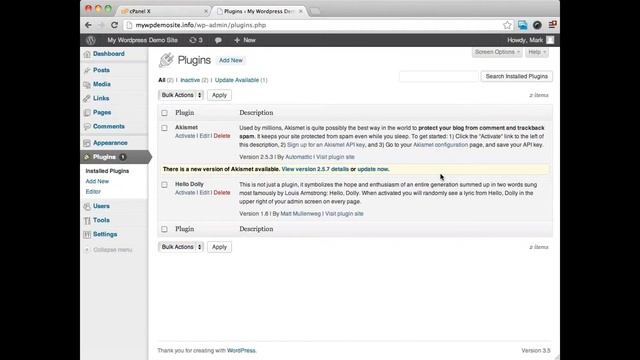
Task: Bookmark page with the star icon
Action: (507, 25)
